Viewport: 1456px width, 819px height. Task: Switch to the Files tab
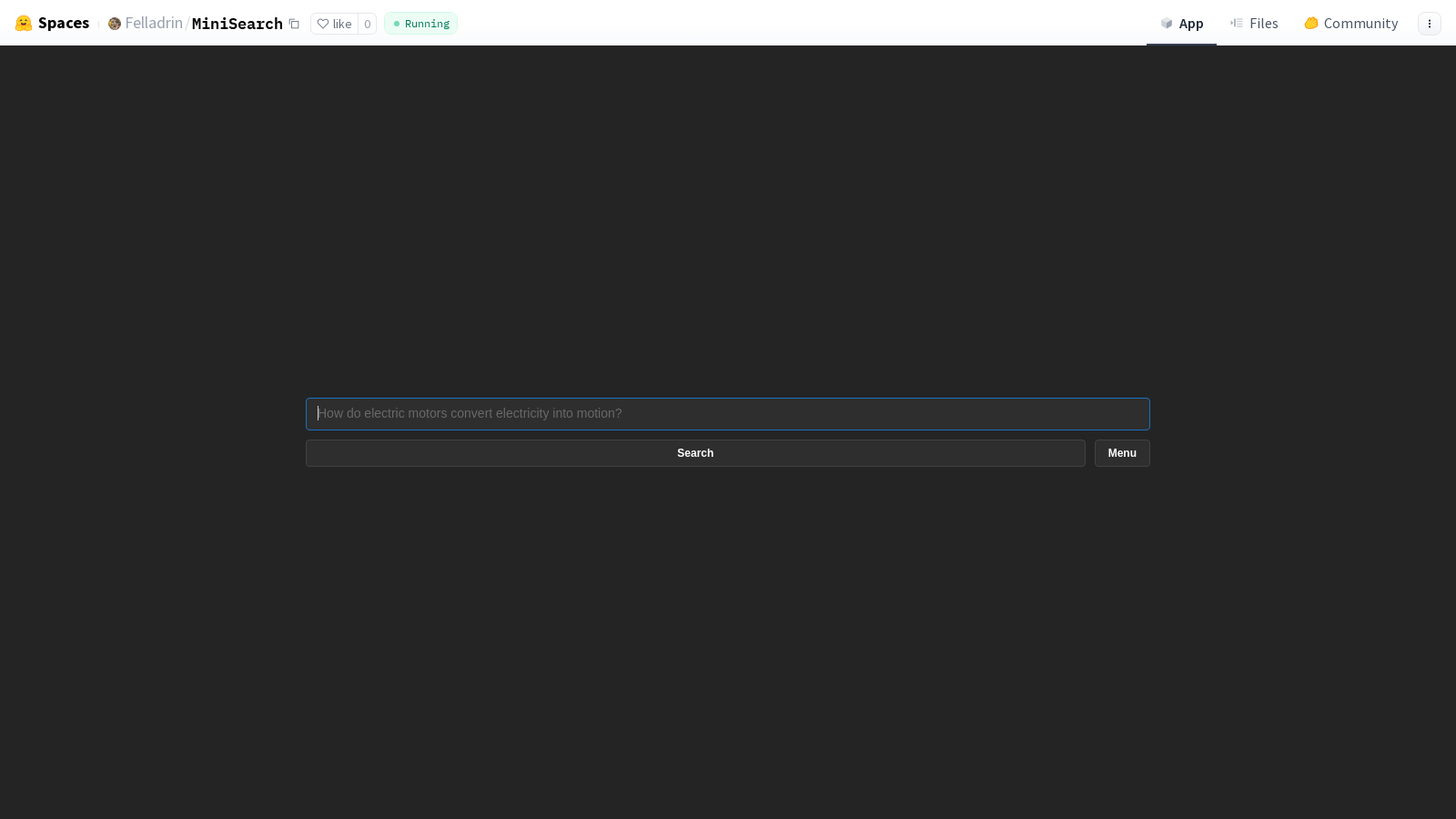pos(1254,23)
